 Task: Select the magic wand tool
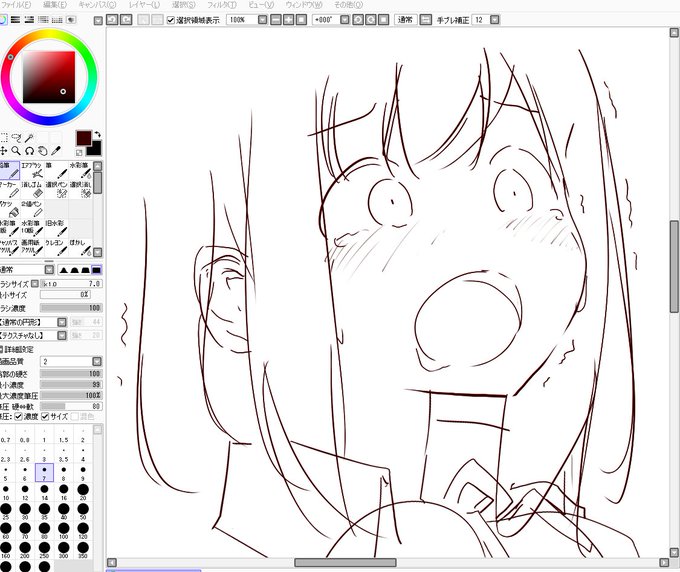29,138
